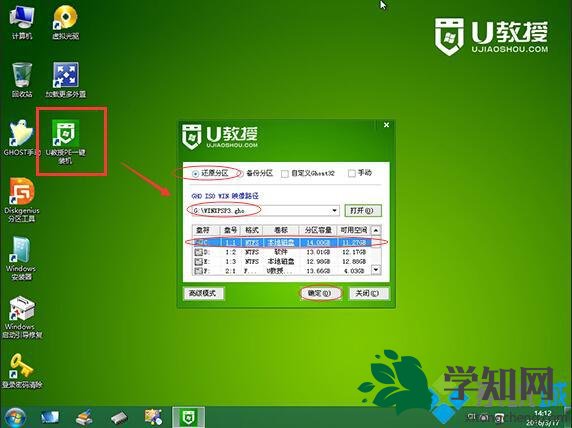Select the partition row numbered 1:2
This screenshot has height=428, width=572.
pyautogui.click(x=282, y=252)
